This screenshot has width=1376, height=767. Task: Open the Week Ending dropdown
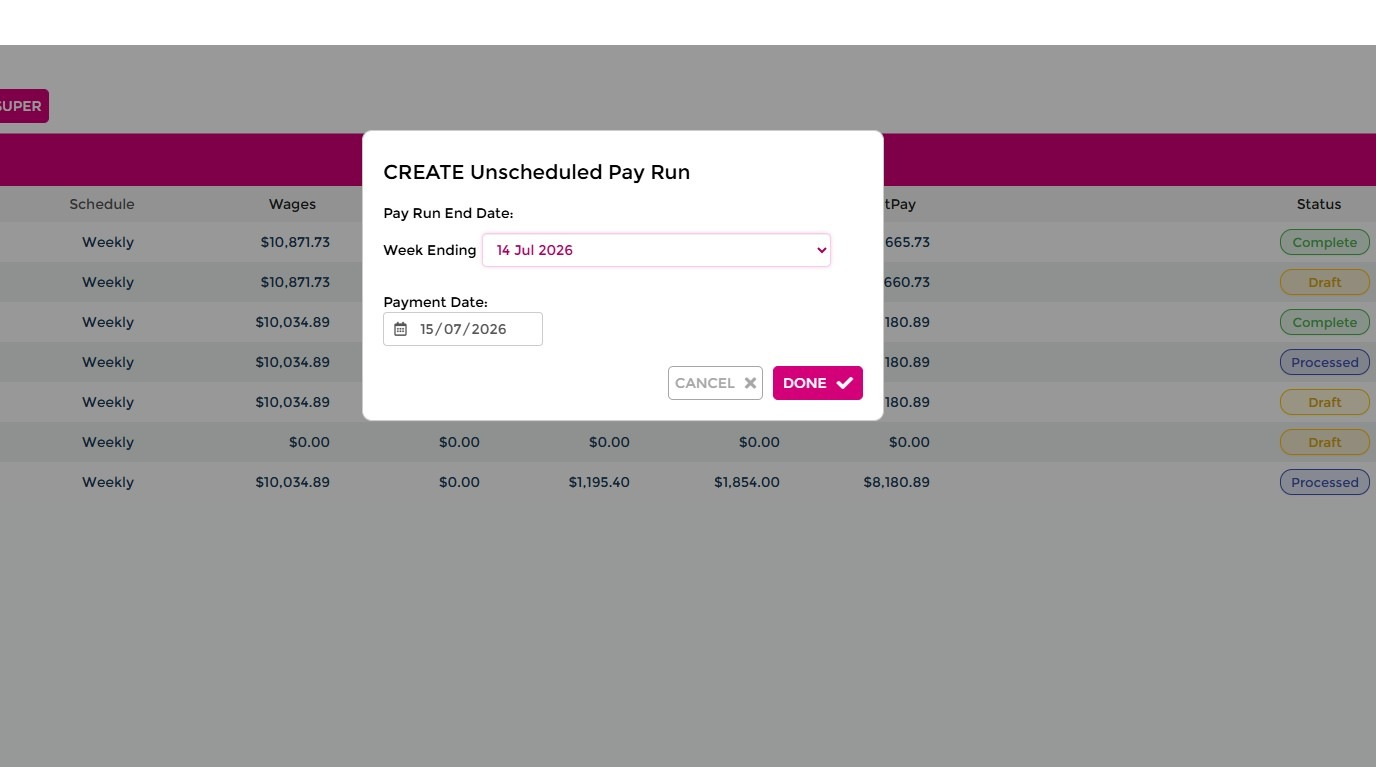click(x=656, y=250)
